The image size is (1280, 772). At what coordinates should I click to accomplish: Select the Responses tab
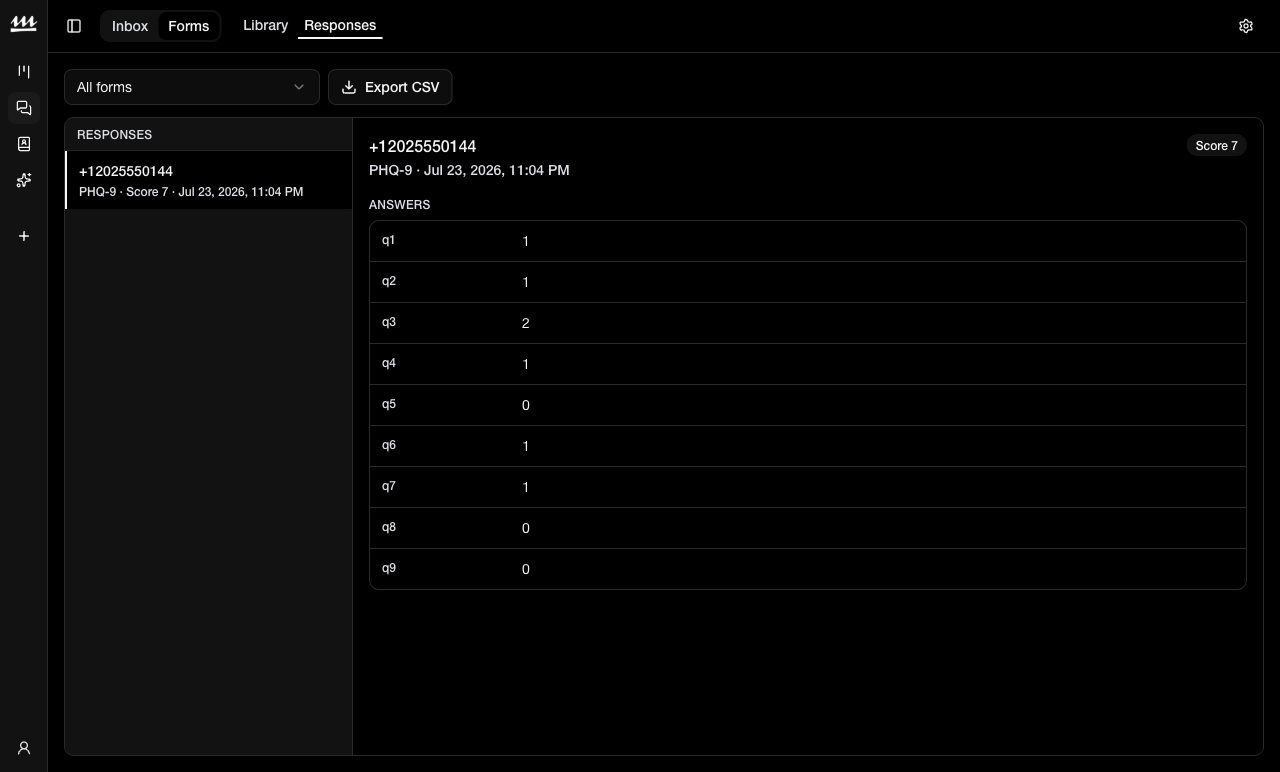click(340, 25)
